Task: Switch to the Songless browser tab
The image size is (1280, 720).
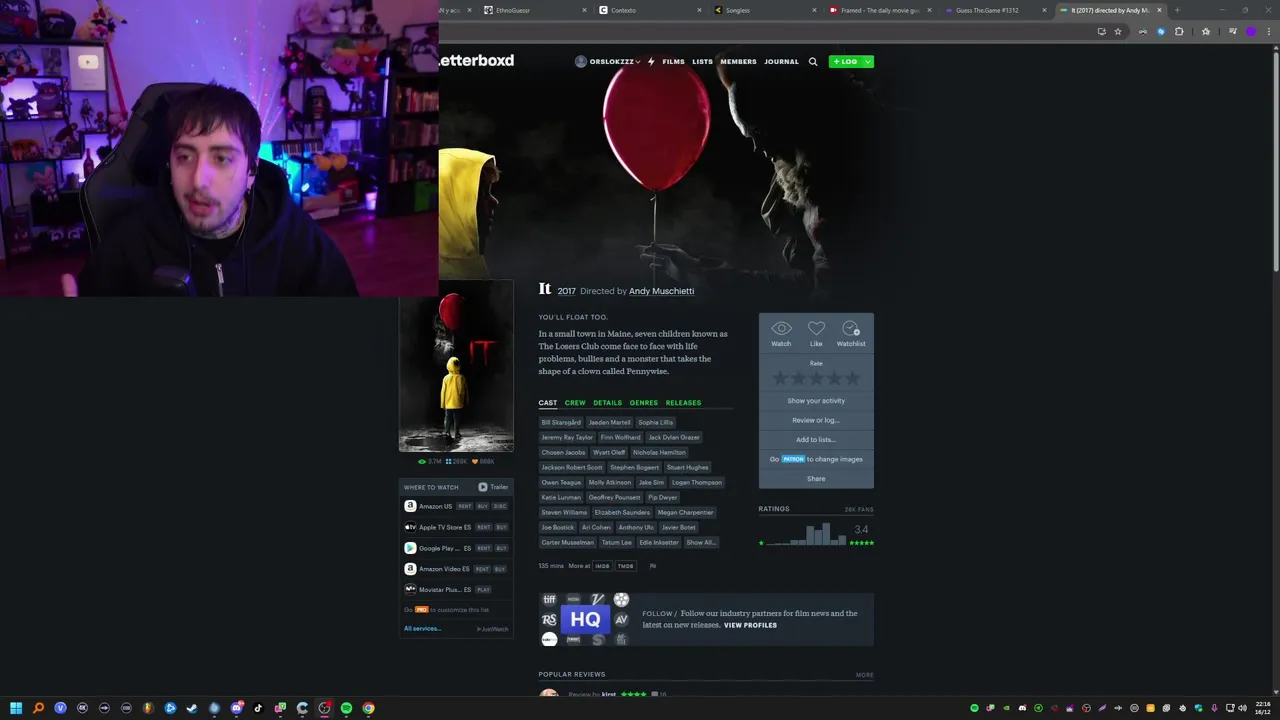Action: (x=766, y=10)
